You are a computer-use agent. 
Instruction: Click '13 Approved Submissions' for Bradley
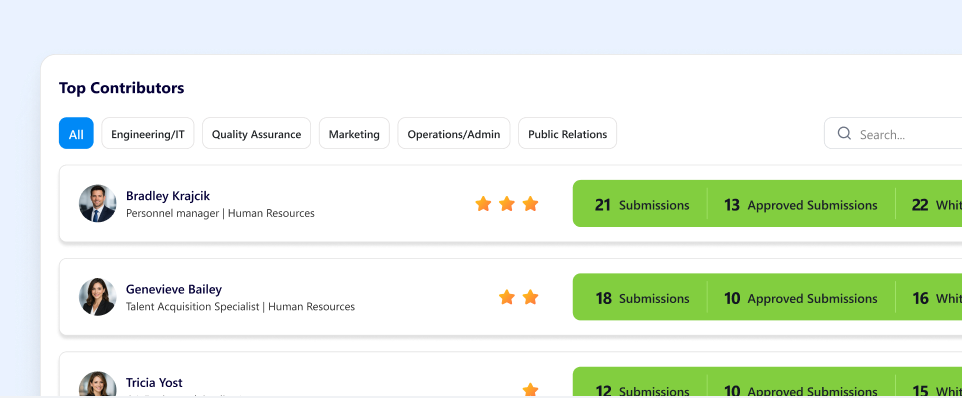pyautogui.click(x=801, y=205)
